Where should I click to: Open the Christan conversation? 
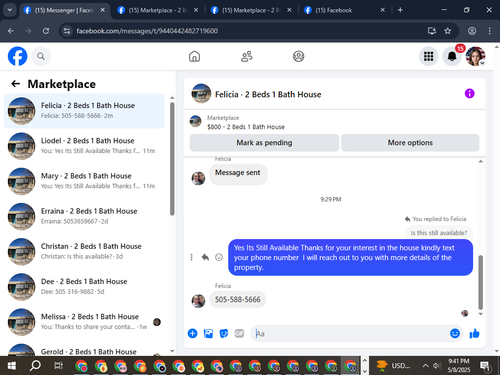point(84,252)
